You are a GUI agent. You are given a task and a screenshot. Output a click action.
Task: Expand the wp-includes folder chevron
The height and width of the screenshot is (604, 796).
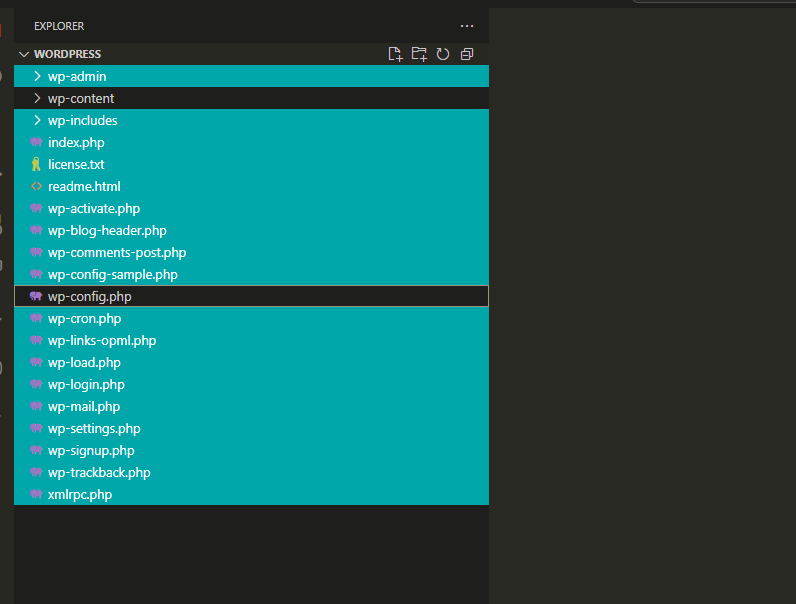[x=37, y=120]
